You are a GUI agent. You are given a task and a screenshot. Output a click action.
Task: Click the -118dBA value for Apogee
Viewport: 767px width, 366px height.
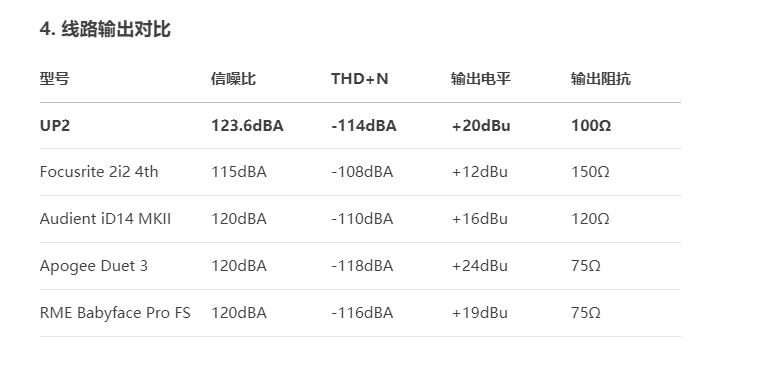pyautogui.click(x=362, y=266)
